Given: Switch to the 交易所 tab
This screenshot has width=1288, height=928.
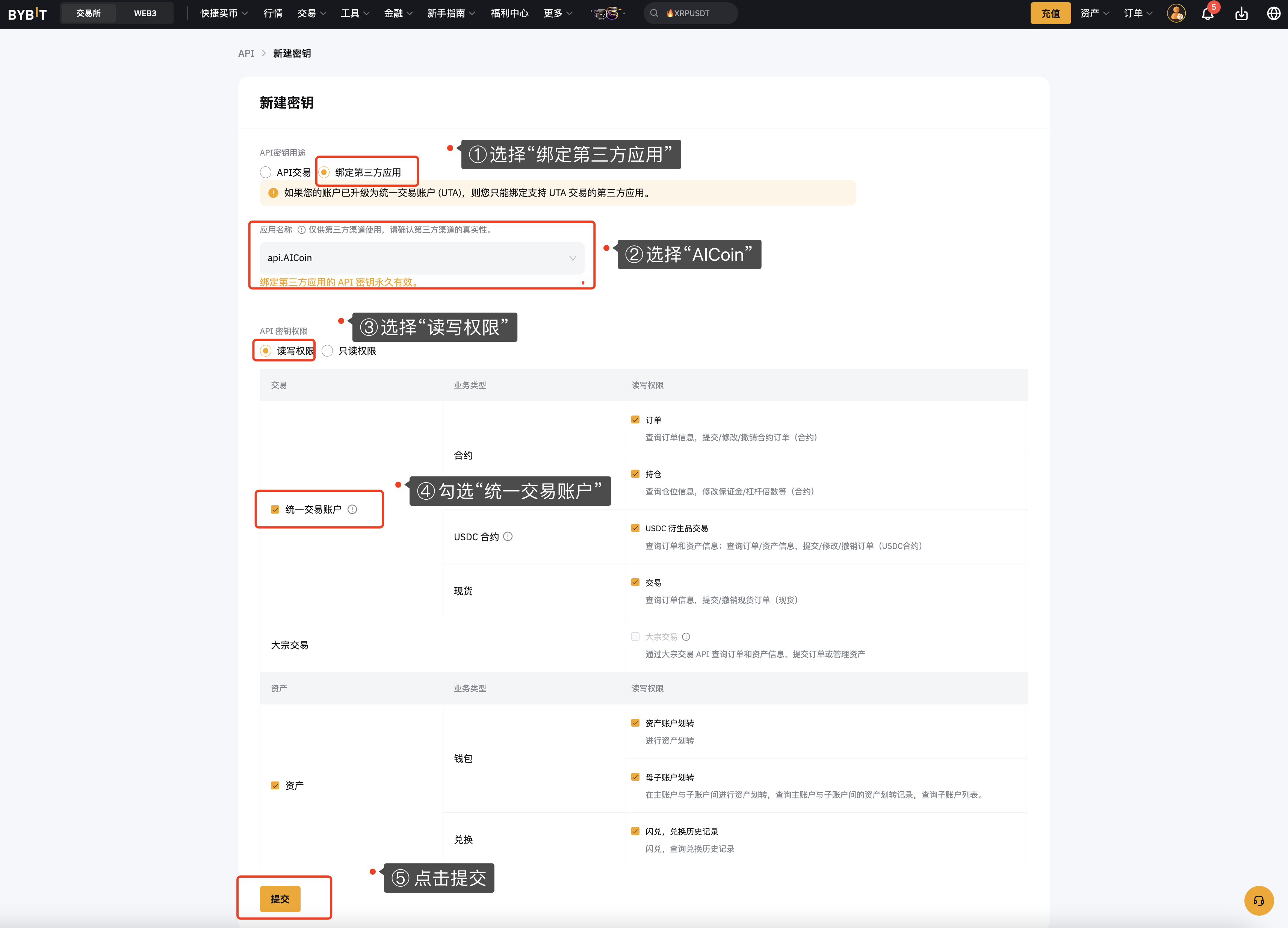Looking at the screenshot, I should tap(88, 13).
